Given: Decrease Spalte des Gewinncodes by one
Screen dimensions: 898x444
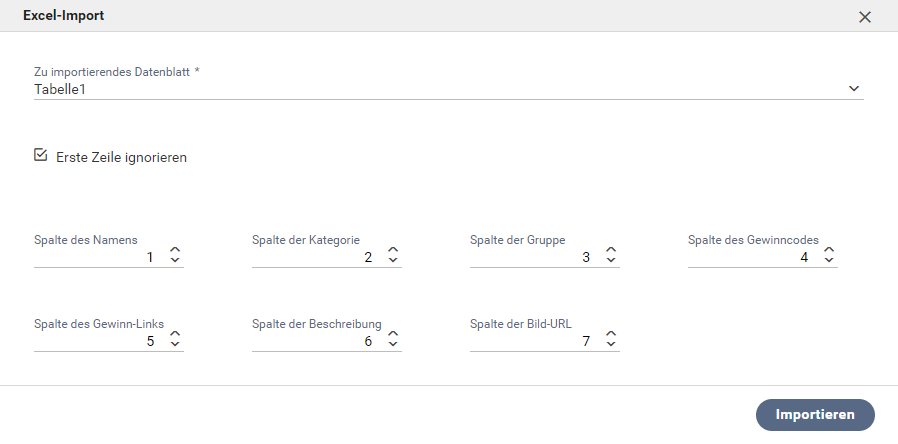Looking at the screenshot, I should [x=829, y=262].
